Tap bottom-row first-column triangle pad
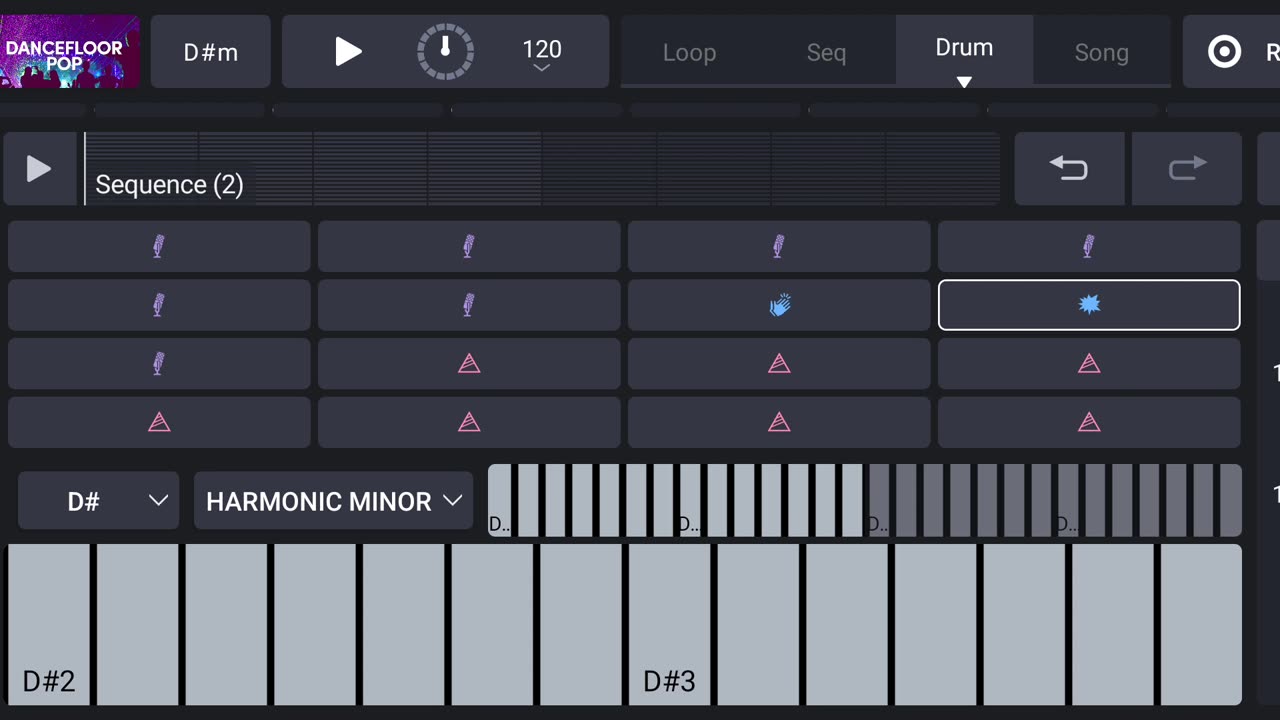This screenshot has height=720, width=1280. [159, 422]
